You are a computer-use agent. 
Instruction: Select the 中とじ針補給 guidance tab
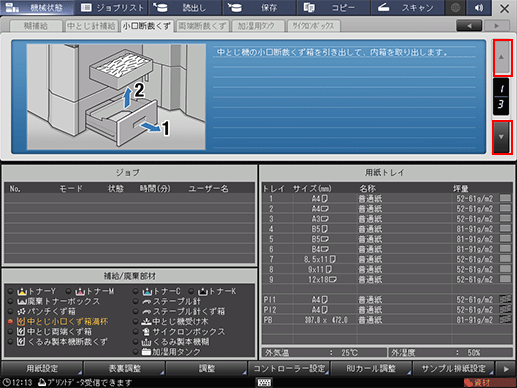(x=91, y=26)
